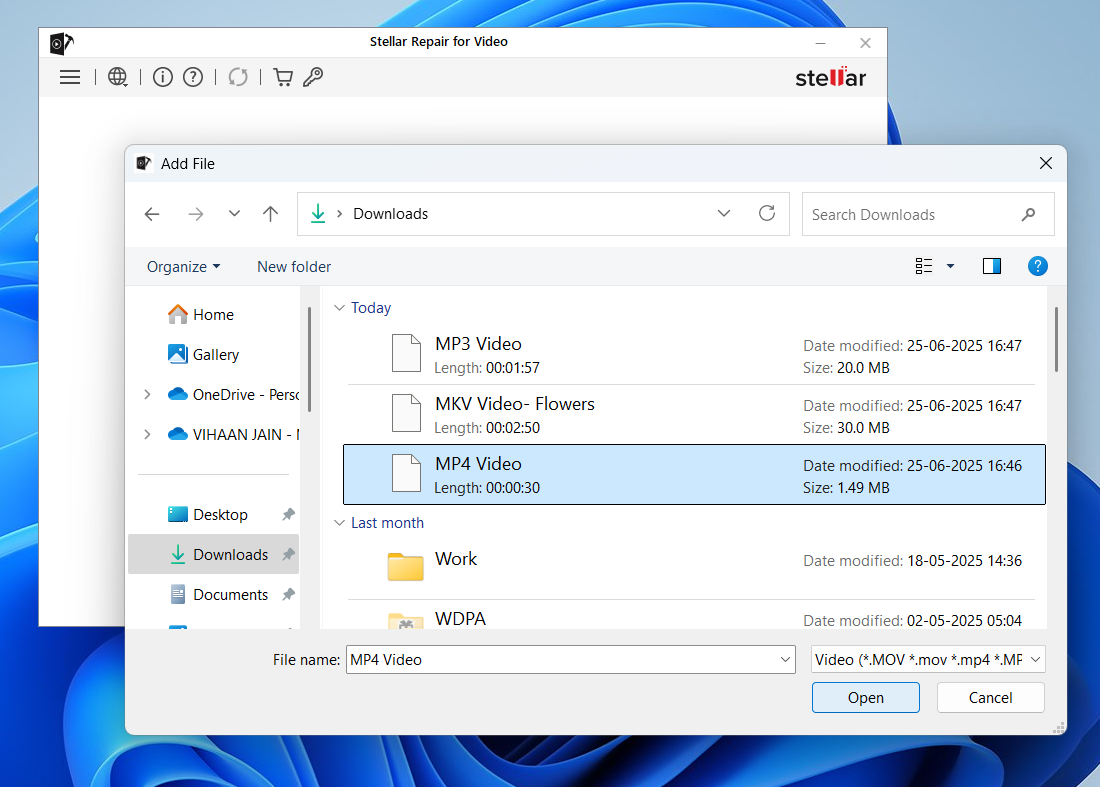Viewport: 1100px width, 787px height.
Task: Click the search magnifier icon
Action: coord(1028,215)
